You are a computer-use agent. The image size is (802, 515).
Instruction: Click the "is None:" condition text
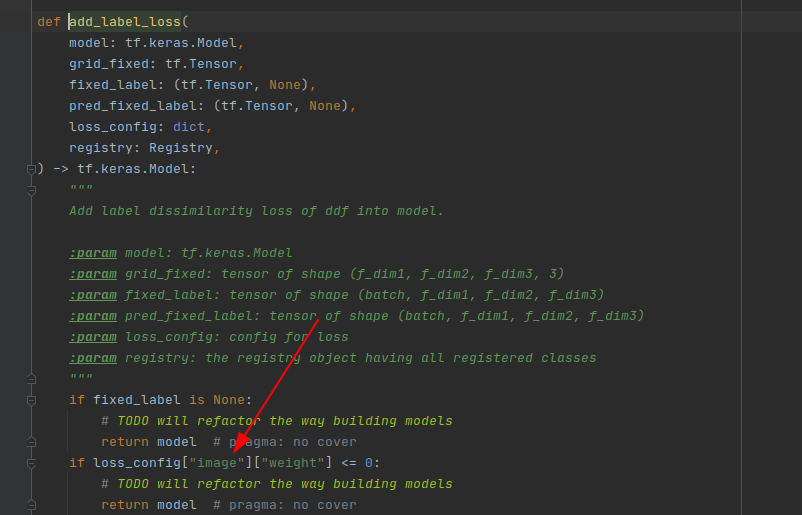coord(220,400)
